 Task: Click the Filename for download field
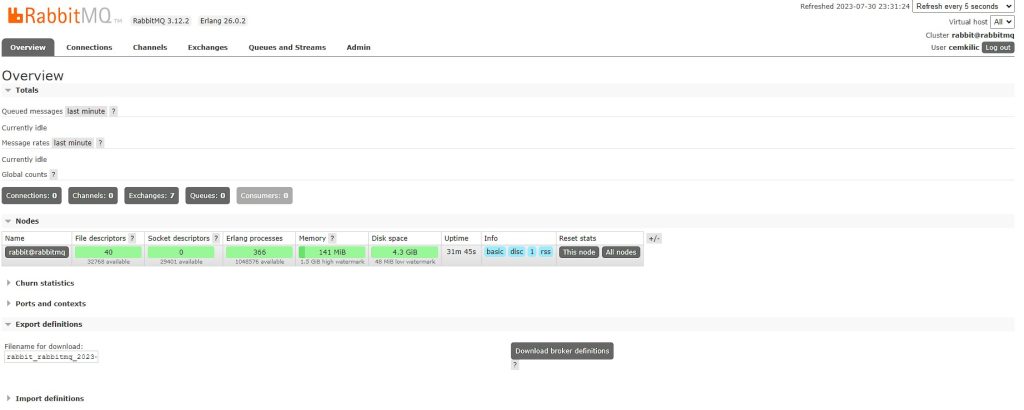point(52,356)
